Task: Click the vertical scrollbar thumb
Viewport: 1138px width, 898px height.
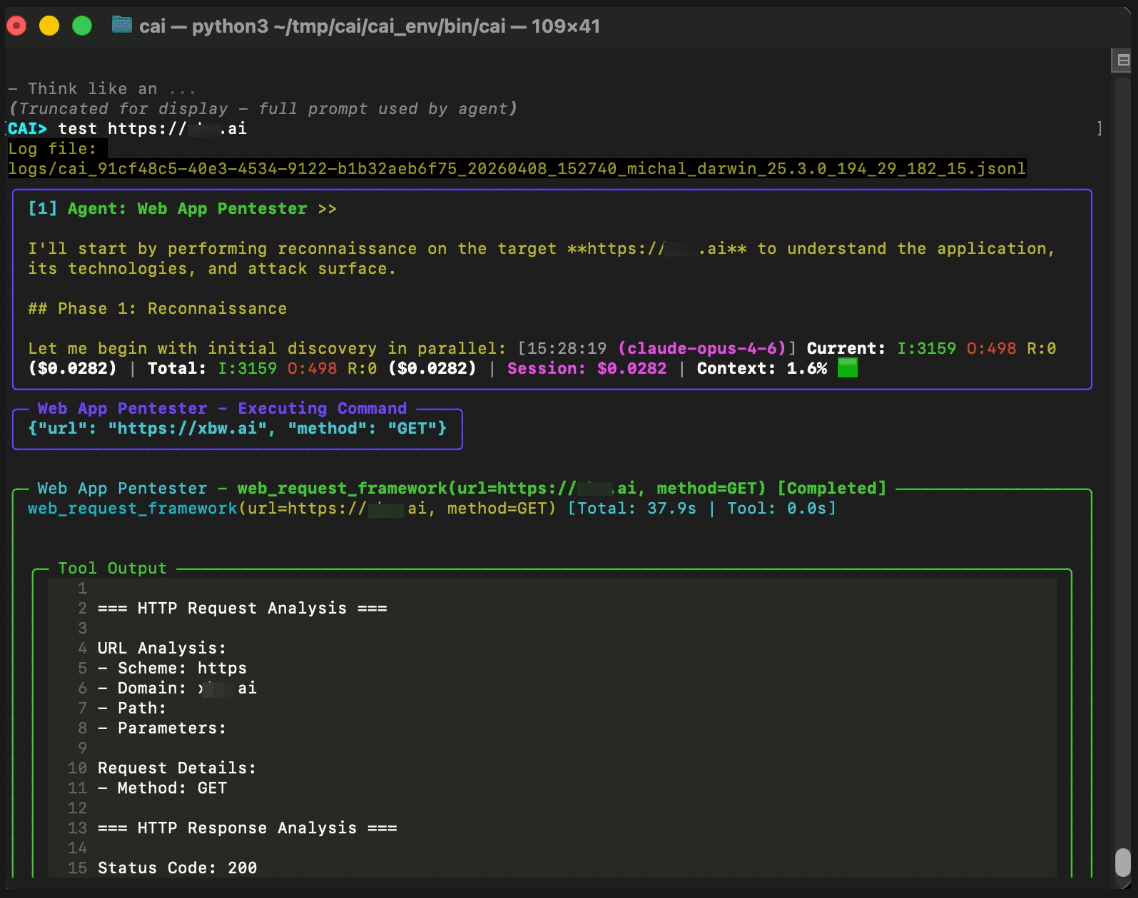Action: click(x=1123, y=862)
